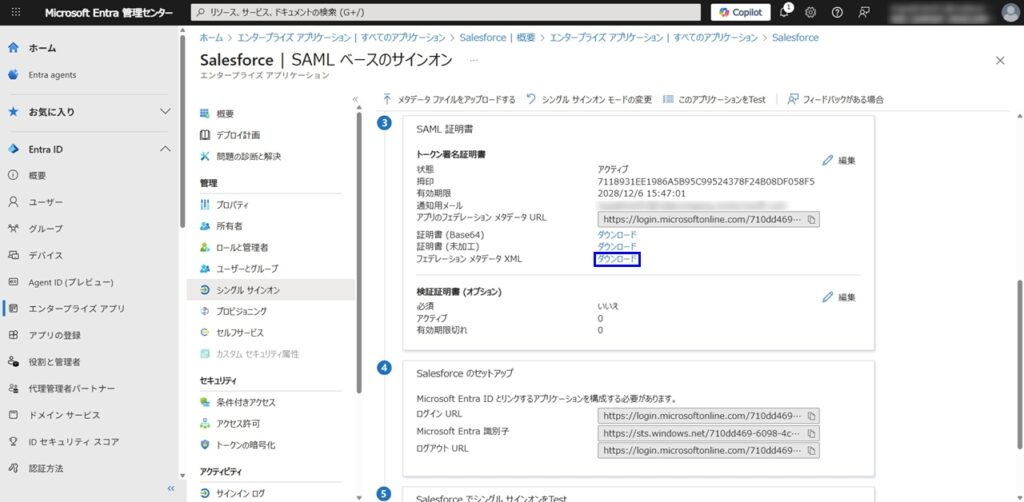Collapse the left navigation with double chevron
The height and width of the screenshot is (502, 1024).
pyautogui.click(x=170, y=488)
